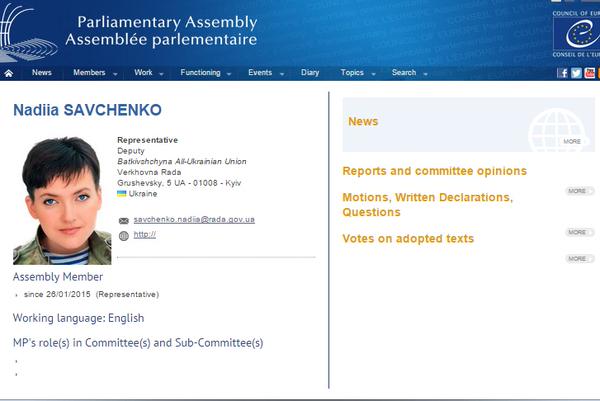Click the email envelope icon
This screenshot has height=401, width=600.
(124, 221)
